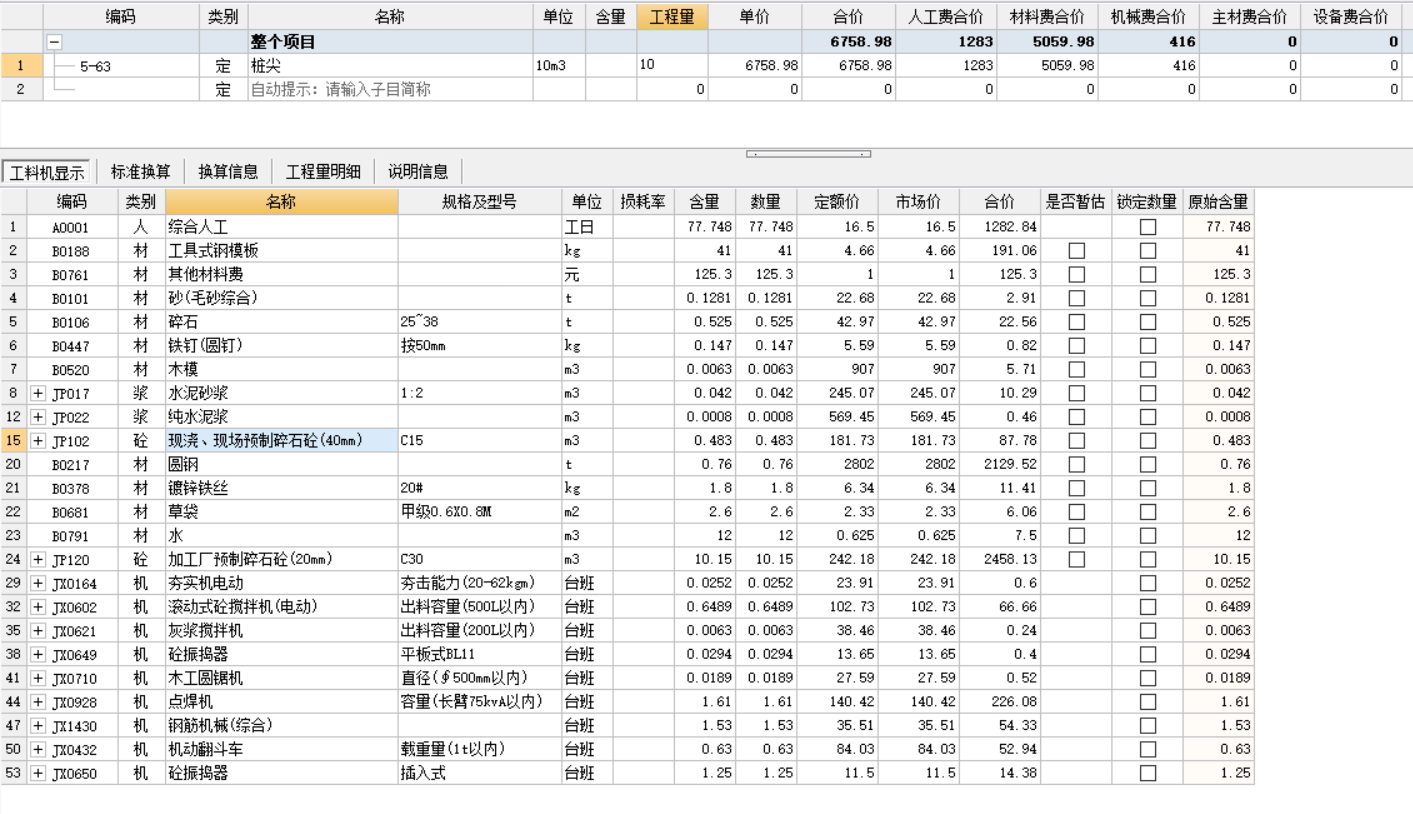Expand the JP017 水泥砂浆 row
Viewport: 1413px width, 814px height.
pos(39,394)
